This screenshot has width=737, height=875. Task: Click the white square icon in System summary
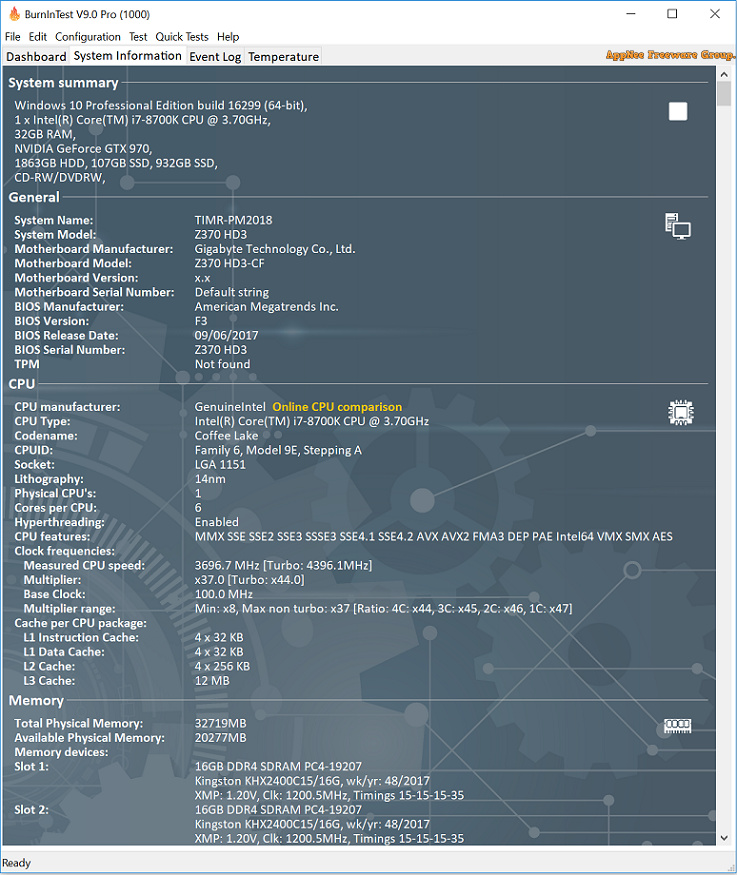point(678,111)
